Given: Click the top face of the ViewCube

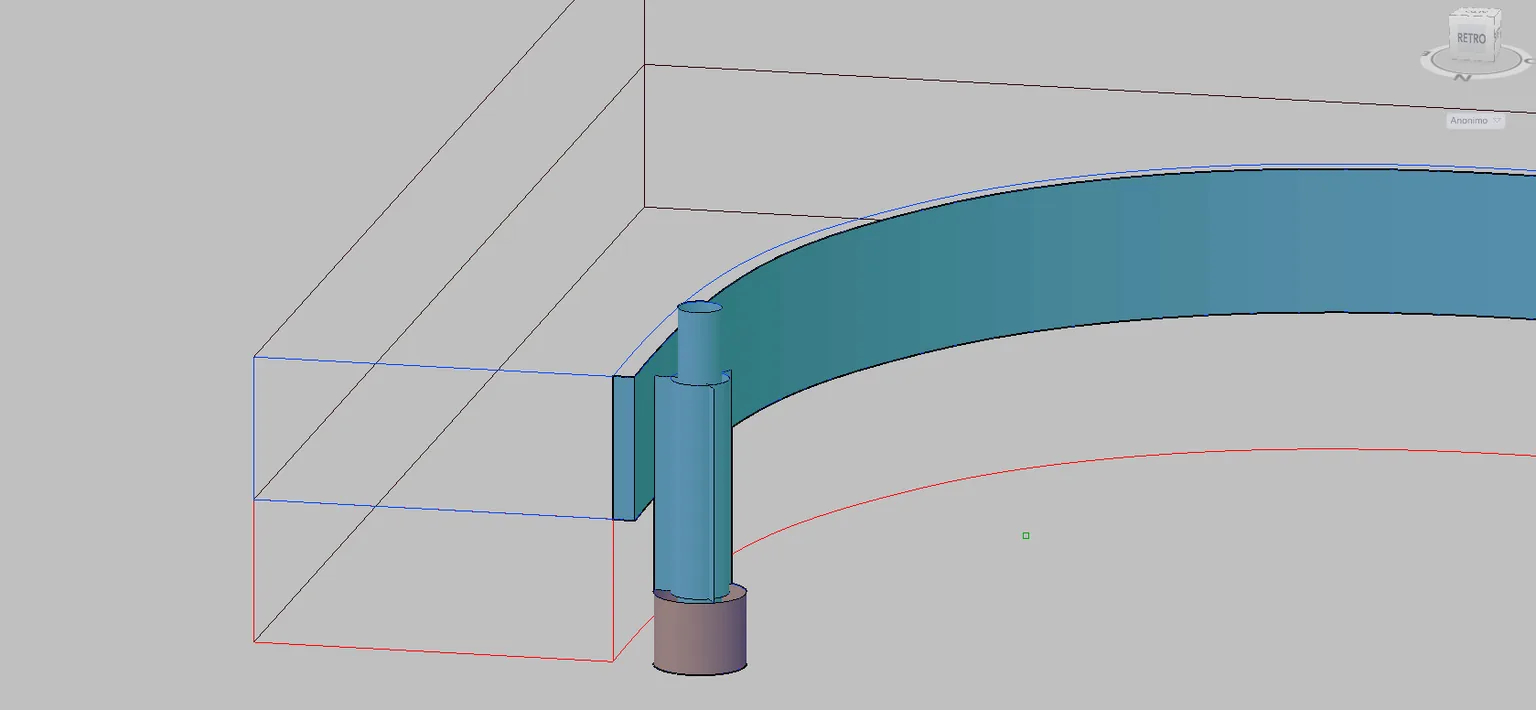Looking at the screenshot, I should click(1476, 12).
